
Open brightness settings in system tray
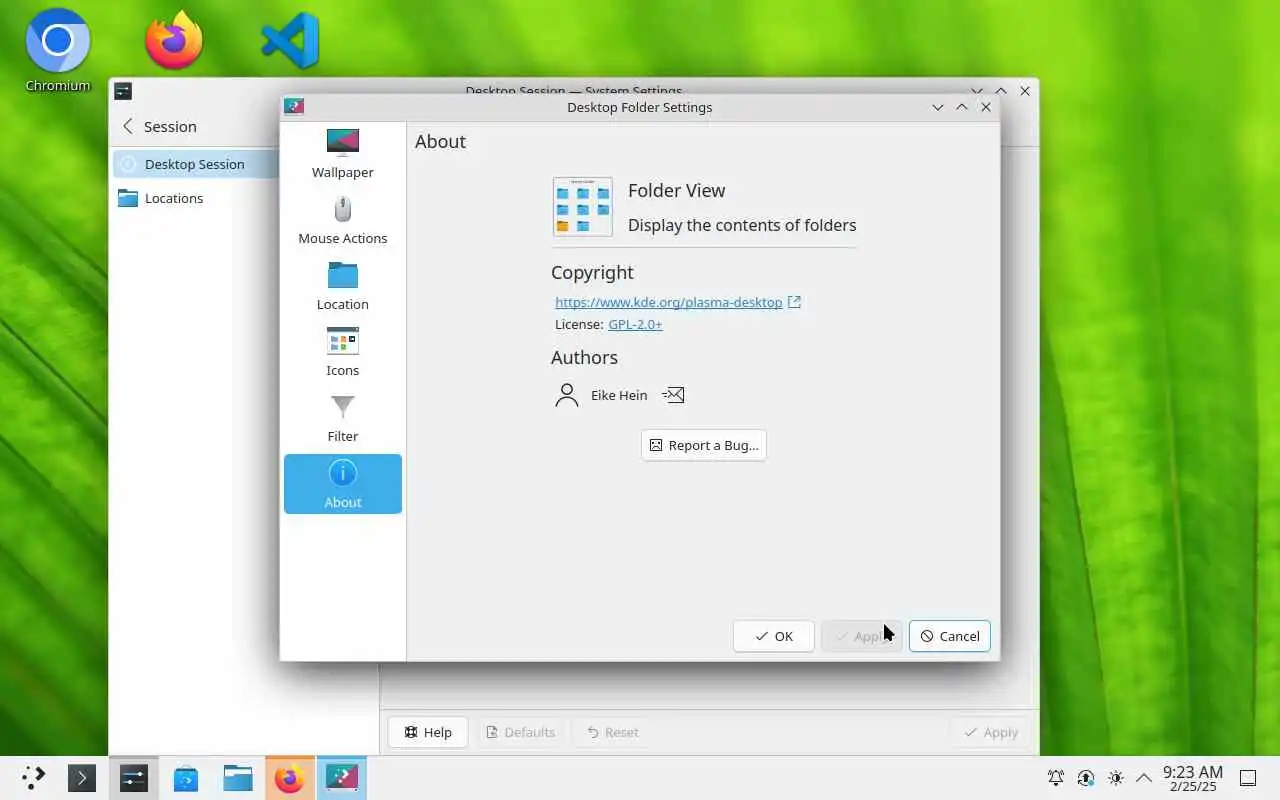click(1116, 778)
